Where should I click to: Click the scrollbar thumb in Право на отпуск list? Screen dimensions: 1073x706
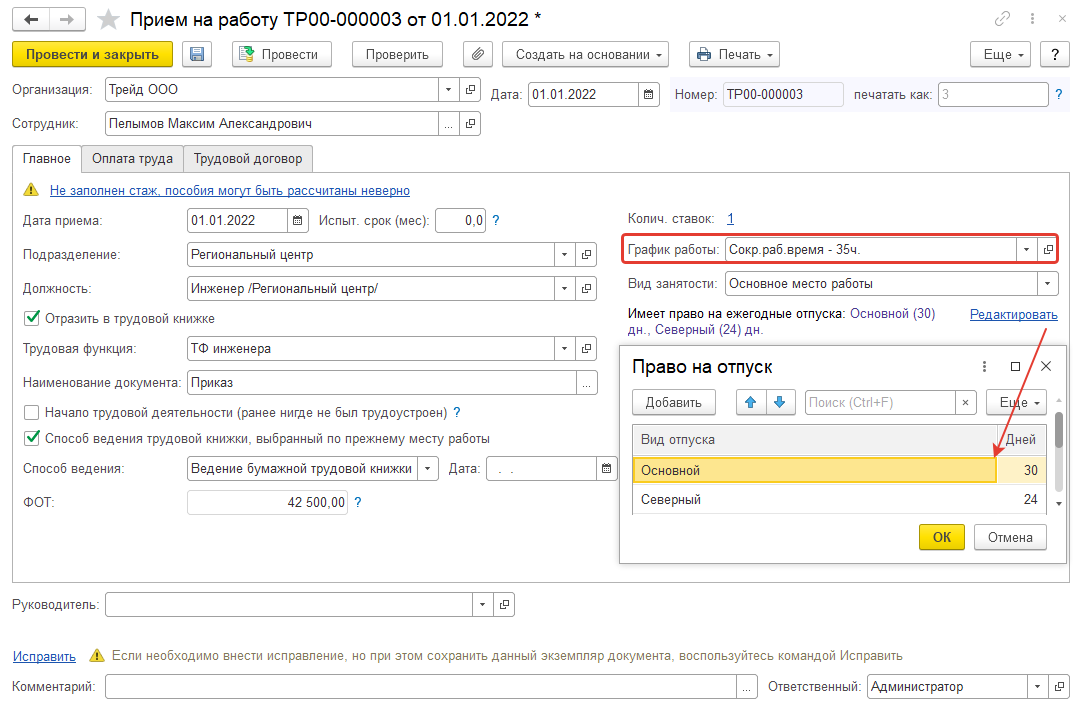coord(1059,430)
